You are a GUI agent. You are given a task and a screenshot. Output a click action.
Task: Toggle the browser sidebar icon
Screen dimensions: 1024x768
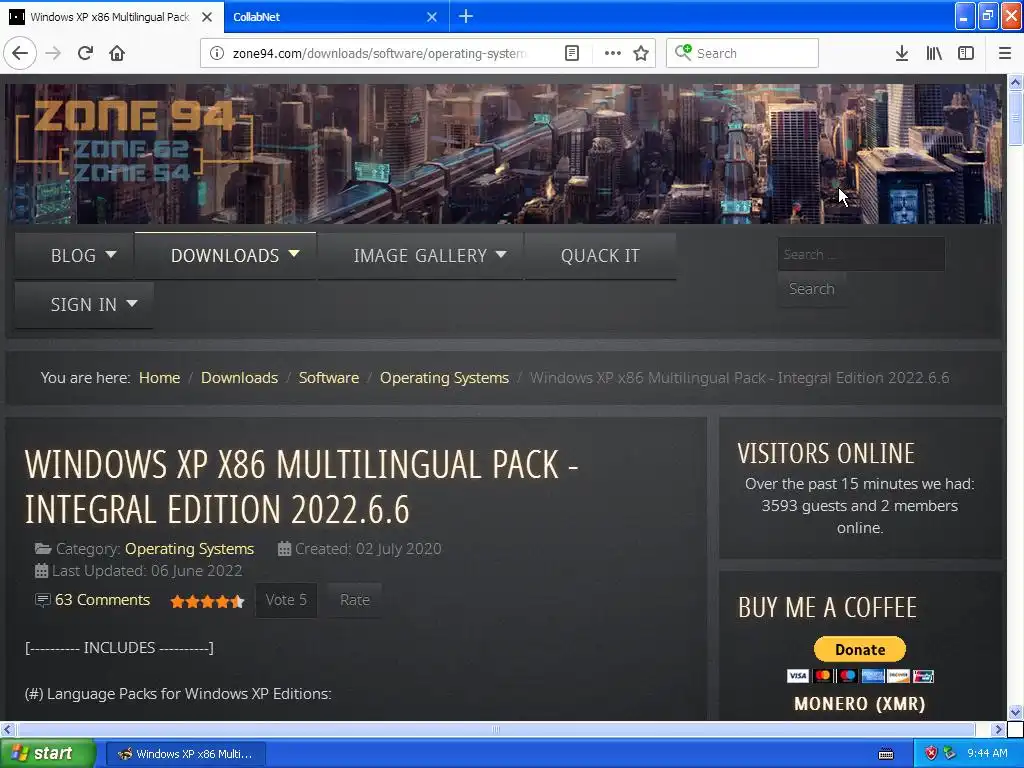point(966,53)
